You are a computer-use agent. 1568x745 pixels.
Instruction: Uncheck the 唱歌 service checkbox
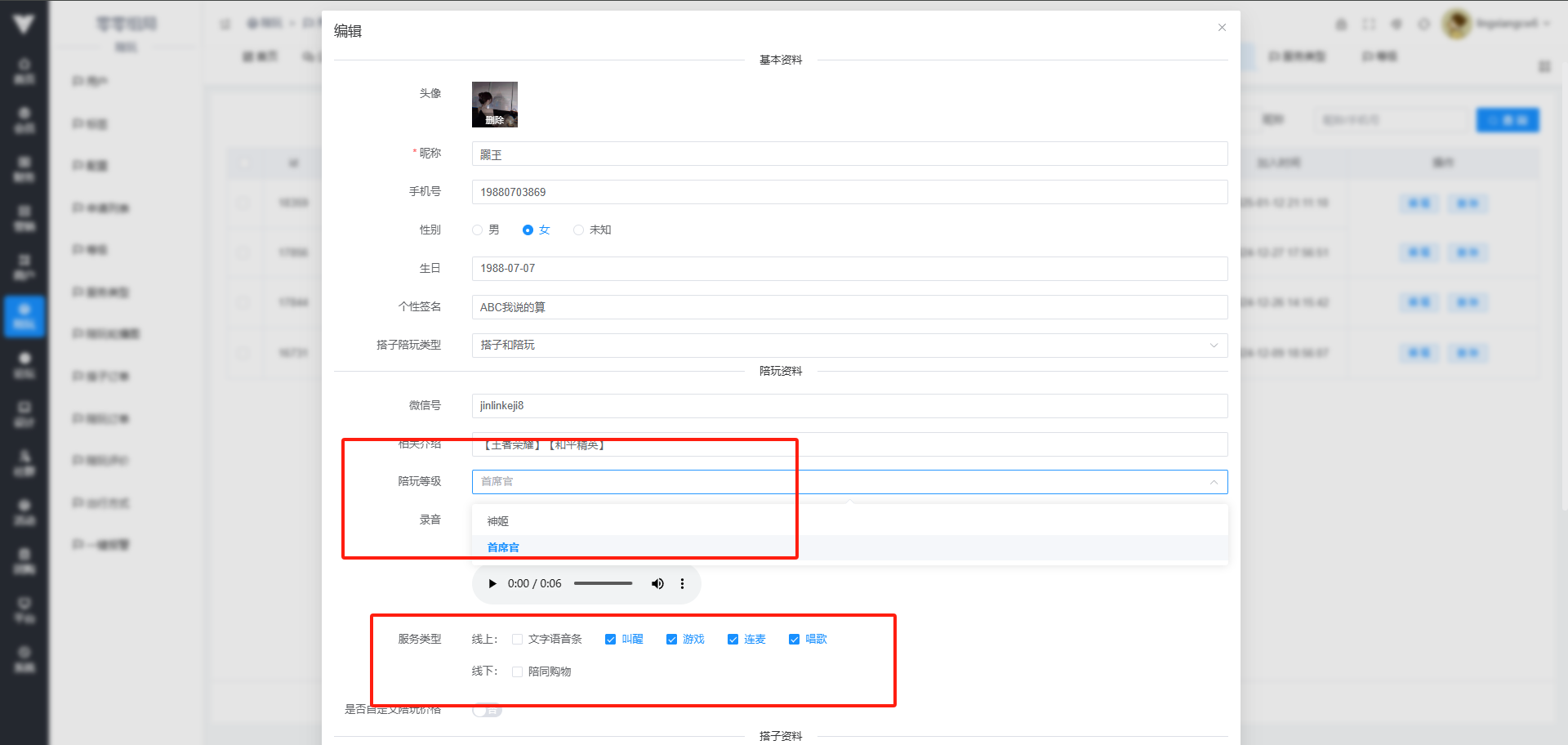click(x=794, y=640)
